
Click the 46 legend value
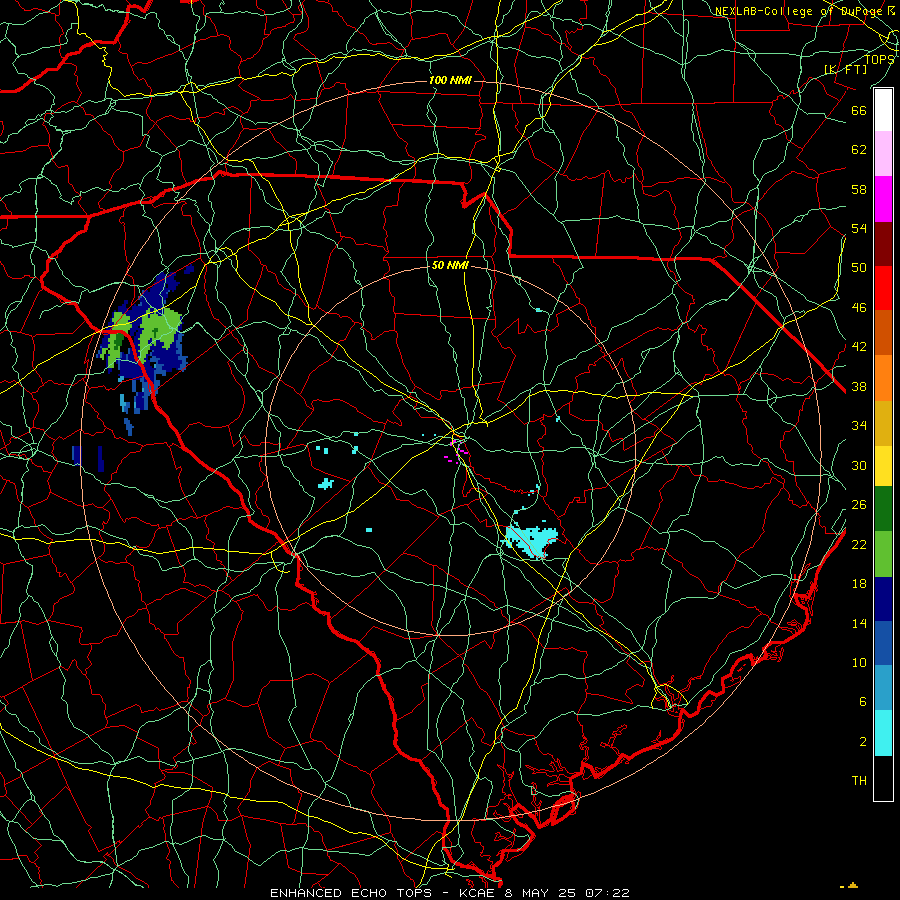coord(859,308)
